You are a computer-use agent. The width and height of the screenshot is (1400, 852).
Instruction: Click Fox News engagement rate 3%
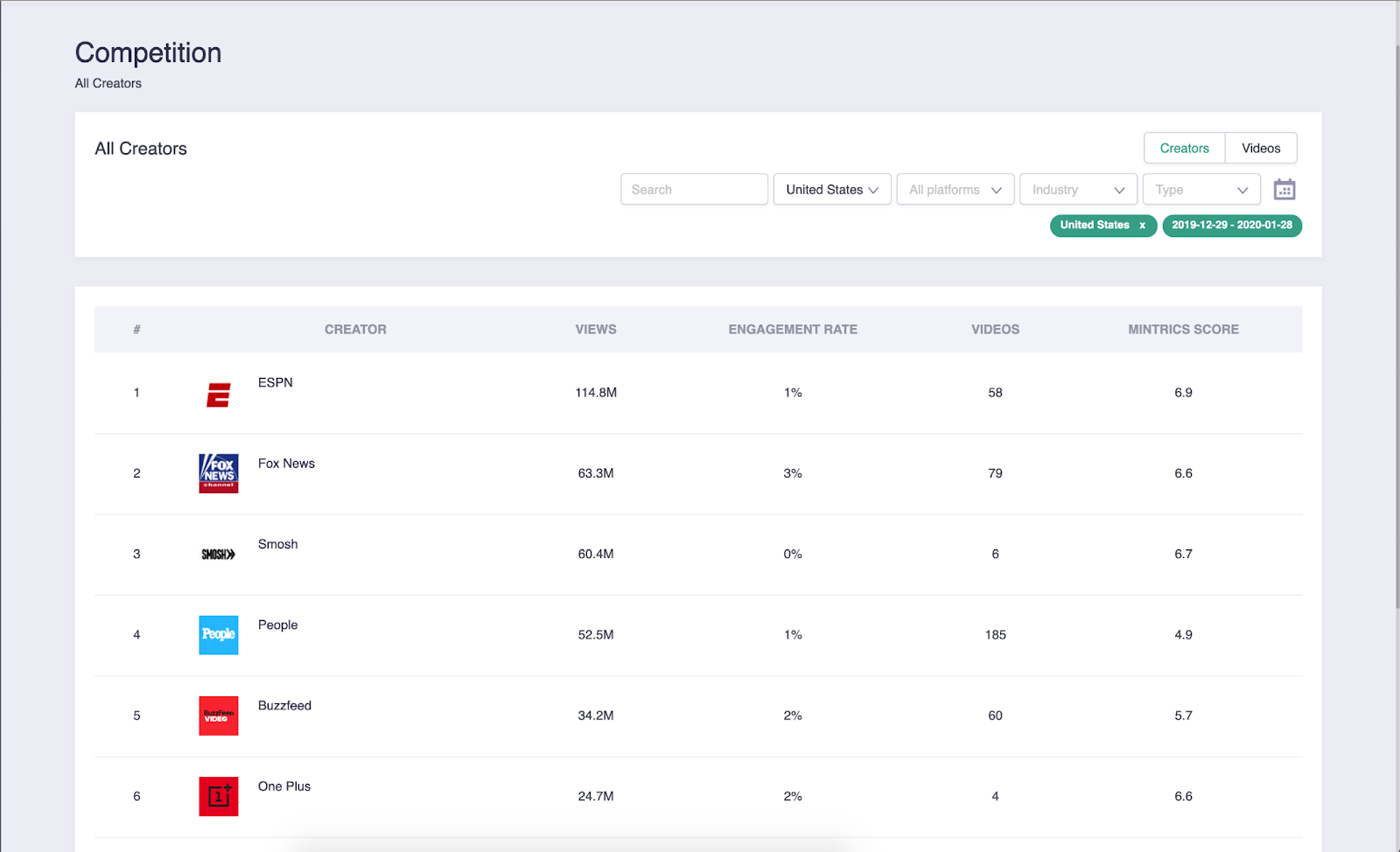[x=793, y=473]
